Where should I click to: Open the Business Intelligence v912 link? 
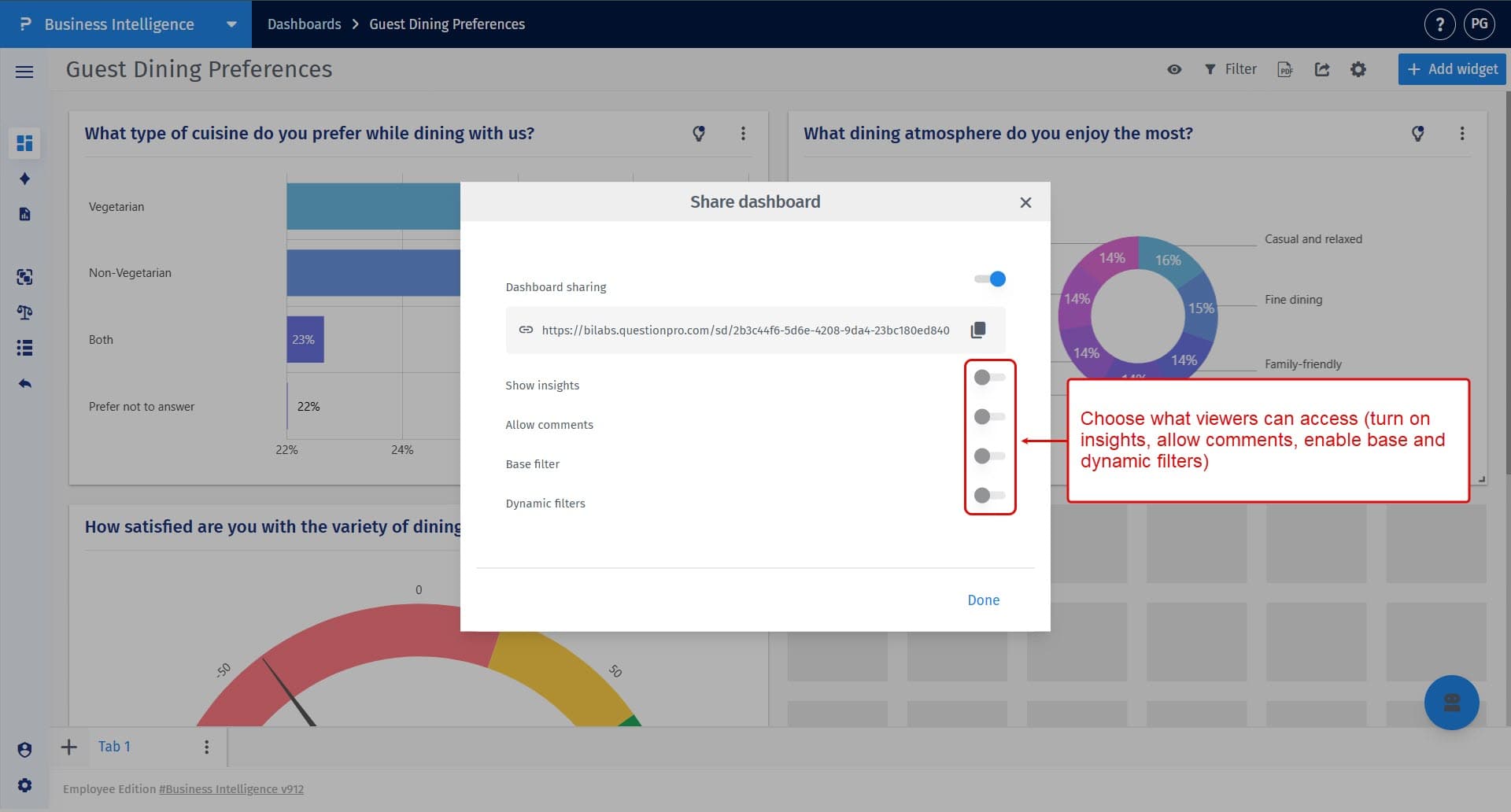pos(231,788)
